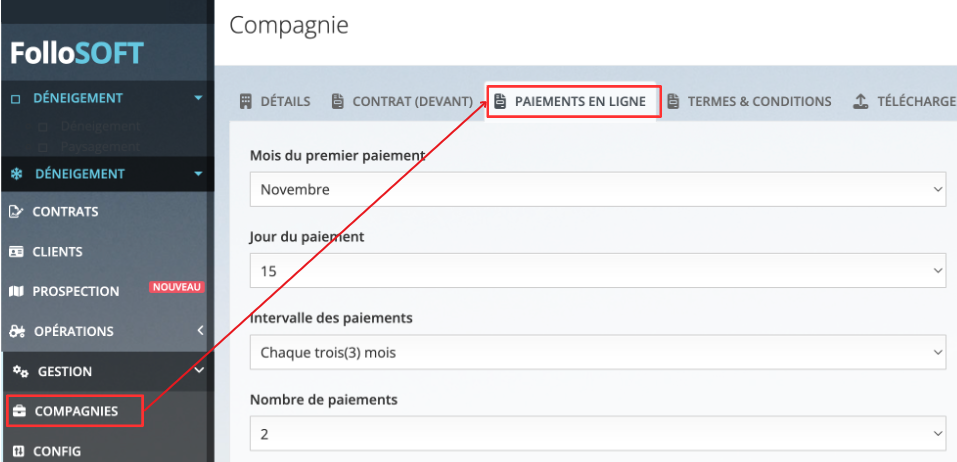Click the COMPAGNIES briefcase icon
957x462 pixels.
coord(20,411)
